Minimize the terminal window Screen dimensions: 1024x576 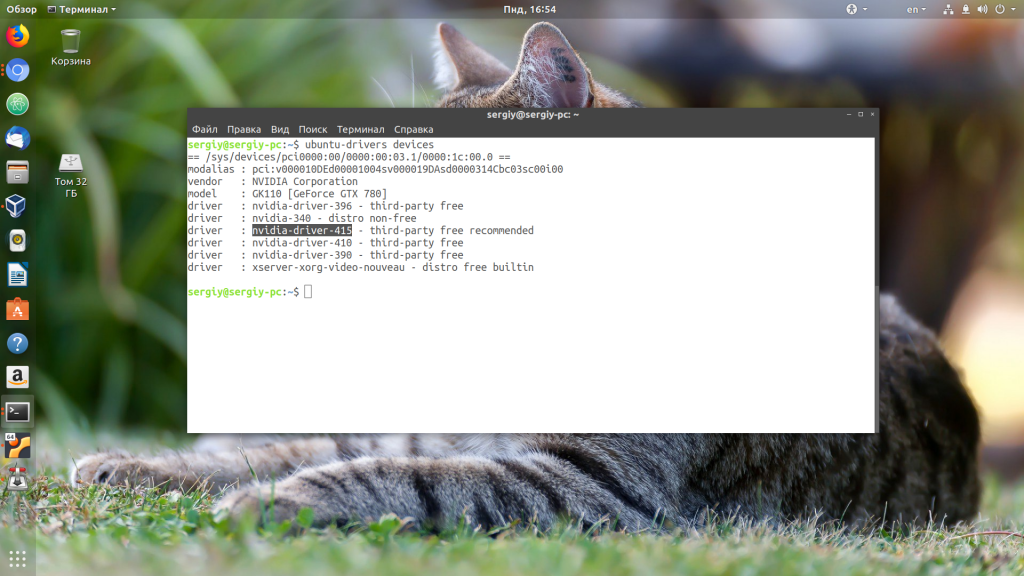click(x=849, y=114)
